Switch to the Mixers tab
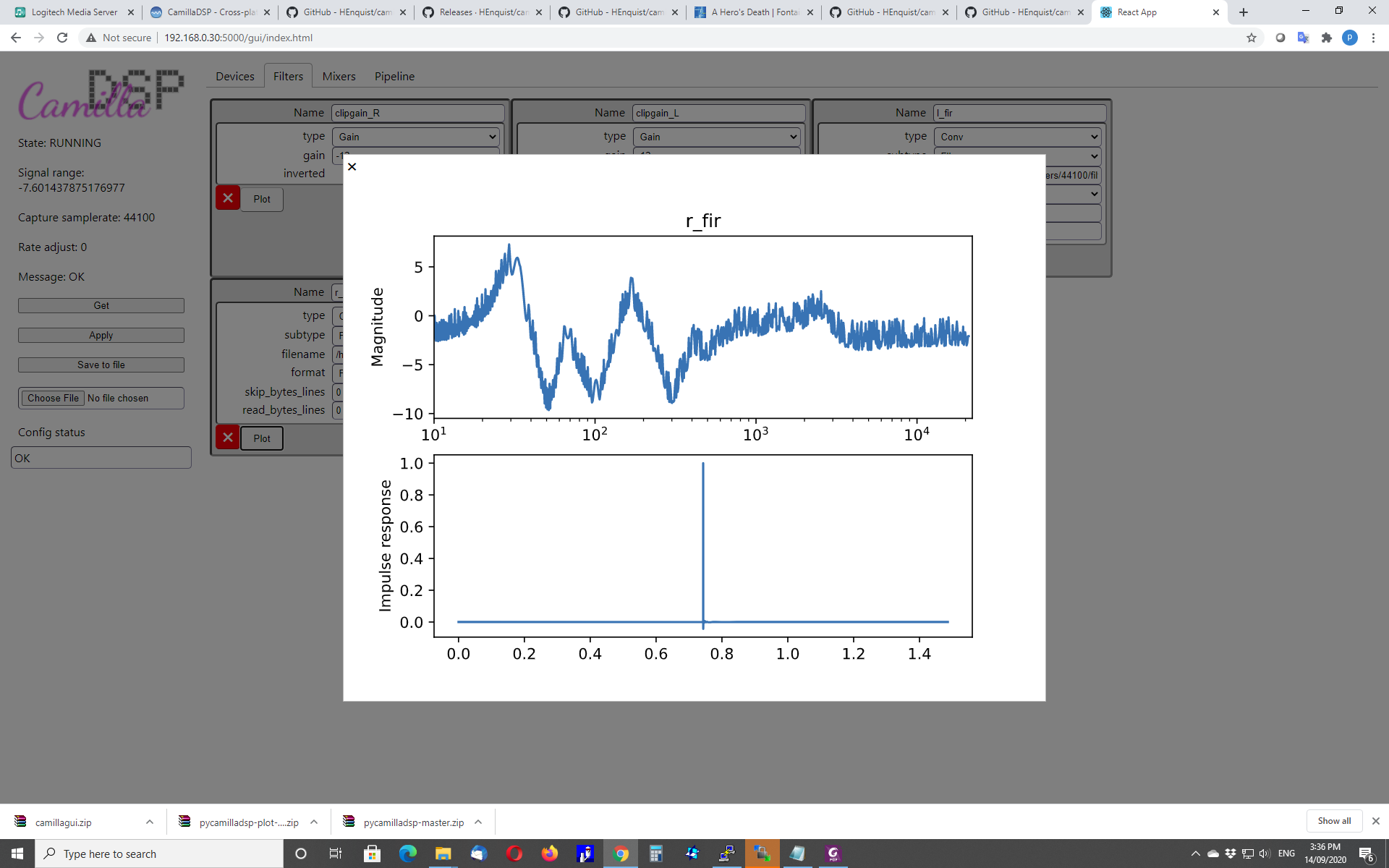The height and width of the screenshot is (868, 1389). coord(339,76)
